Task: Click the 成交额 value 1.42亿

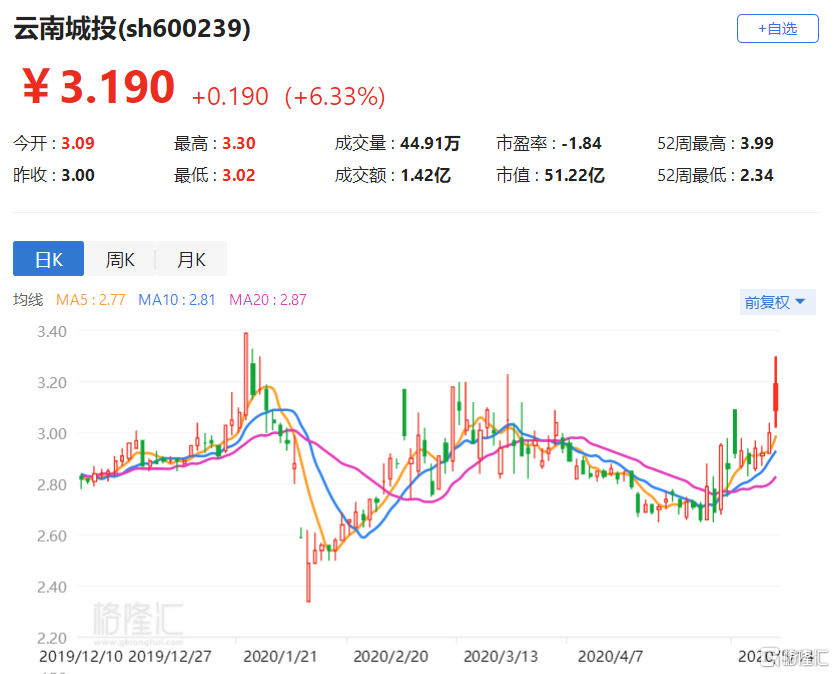Action: [425, 175]
